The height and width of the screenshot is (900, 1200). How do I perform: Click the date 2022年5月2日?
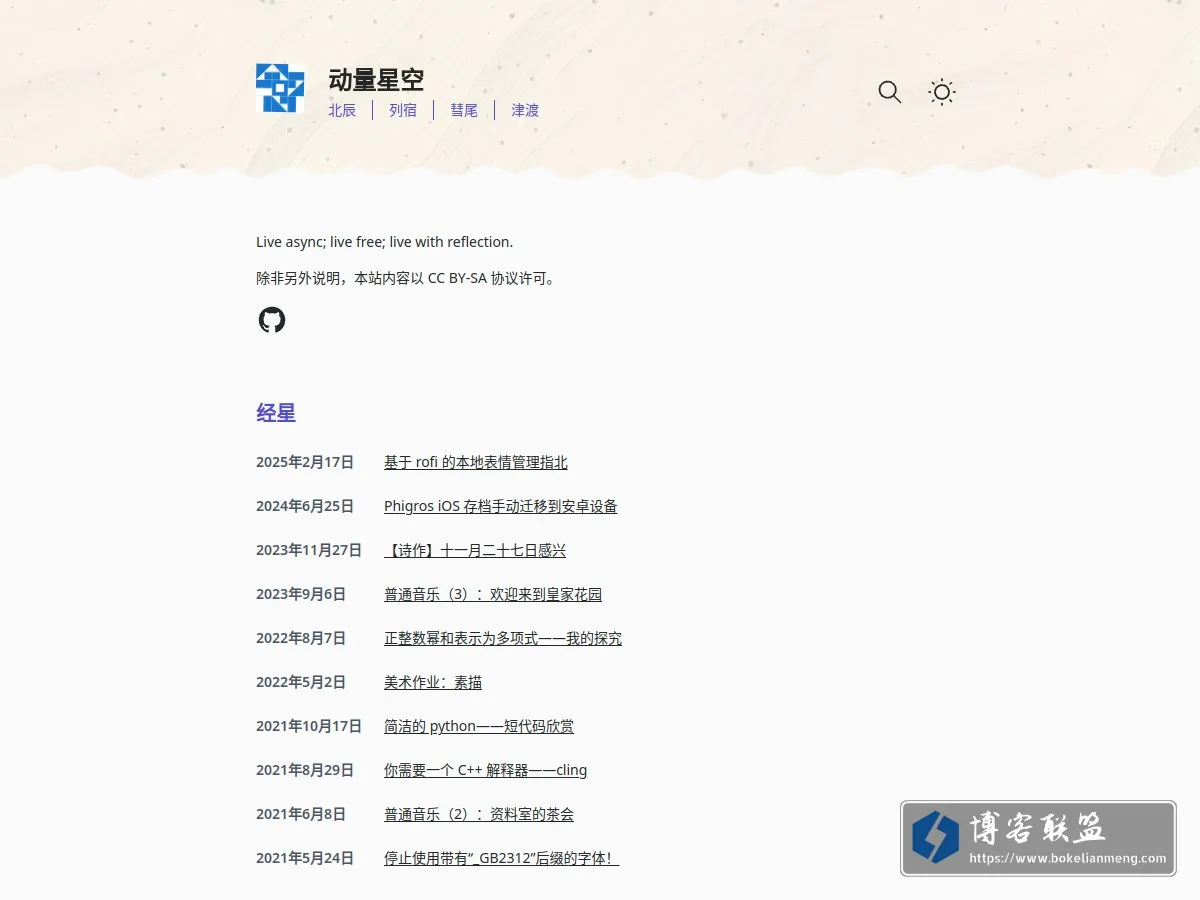(301, 682)
